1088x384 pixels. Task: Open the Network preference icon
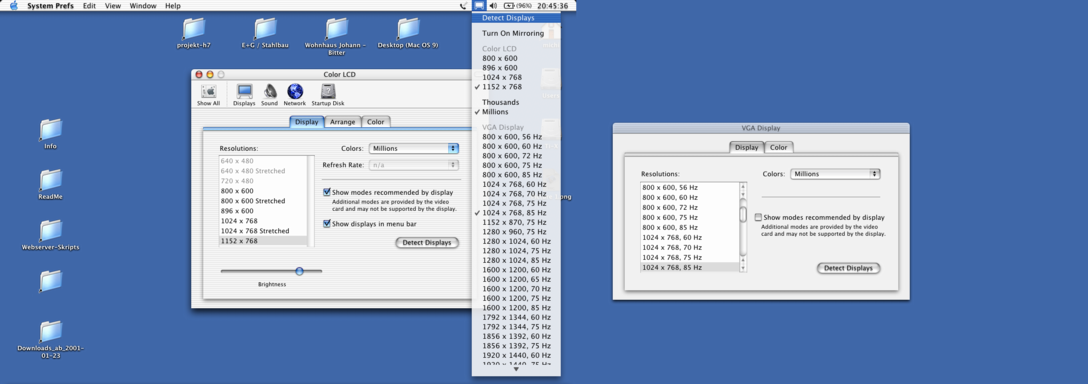[295, 94]
